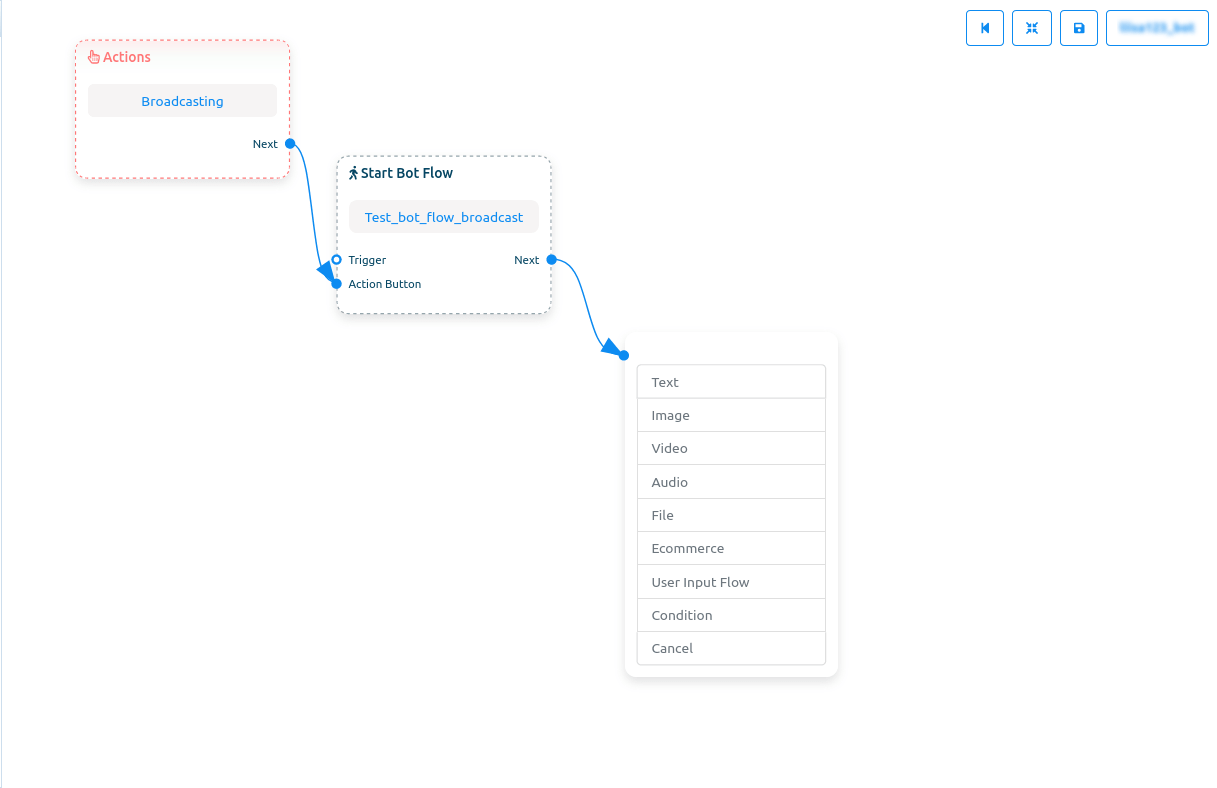Click the go-to-start skip icon button

985,28
